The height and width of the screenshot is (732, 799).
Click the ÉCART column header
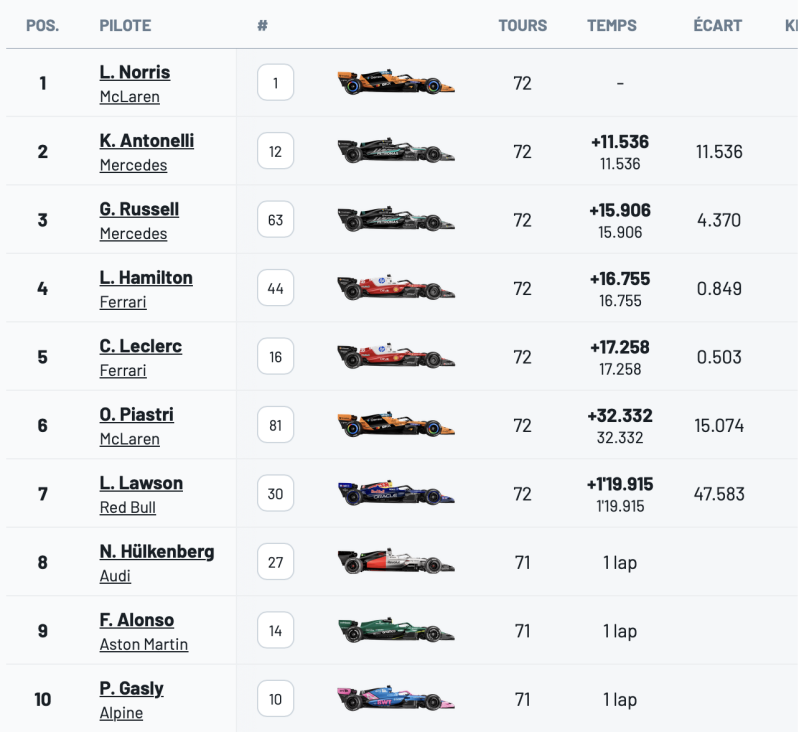pos(717,25)
